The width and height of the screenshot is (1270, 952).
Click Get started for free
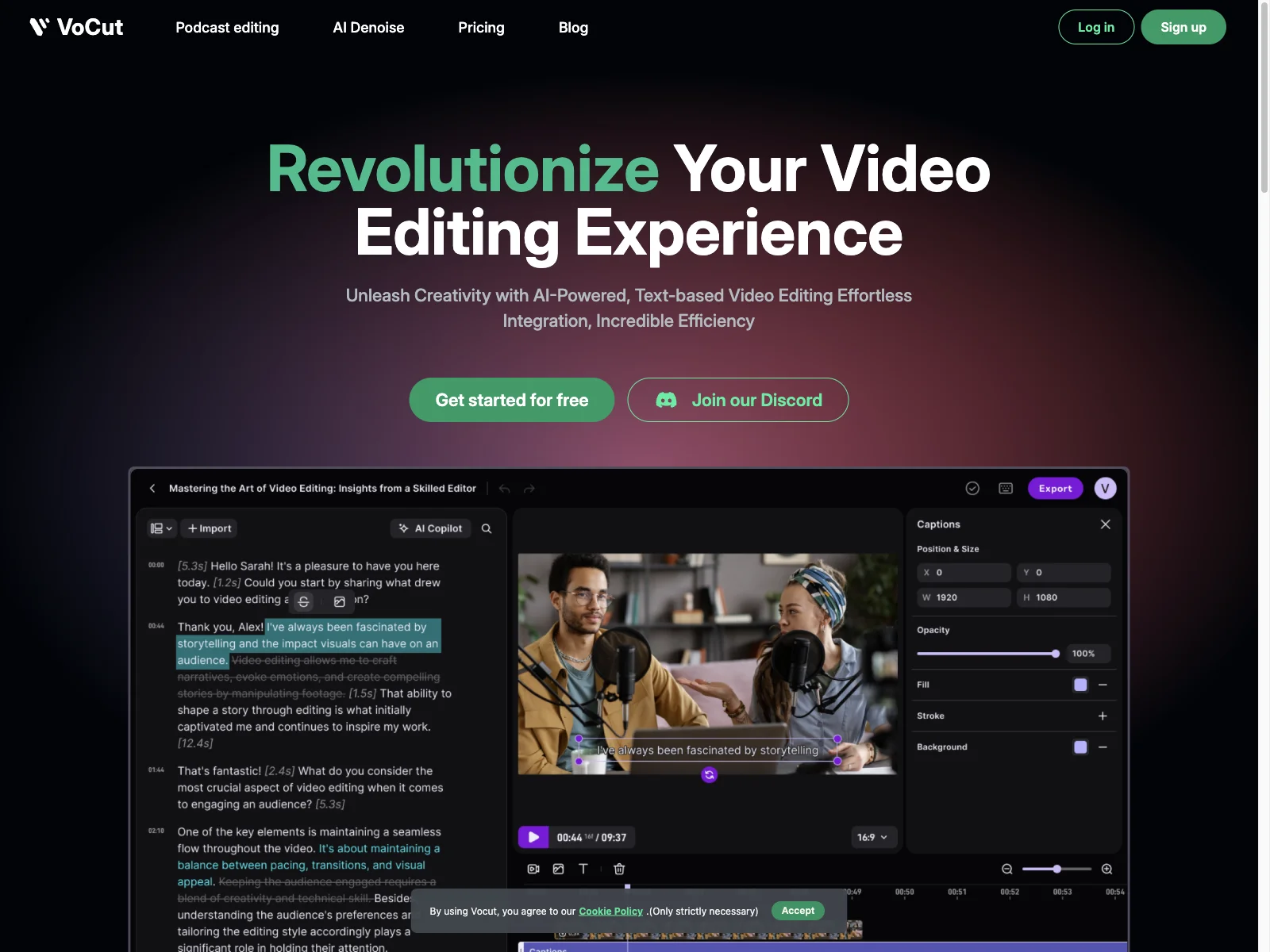512,400
